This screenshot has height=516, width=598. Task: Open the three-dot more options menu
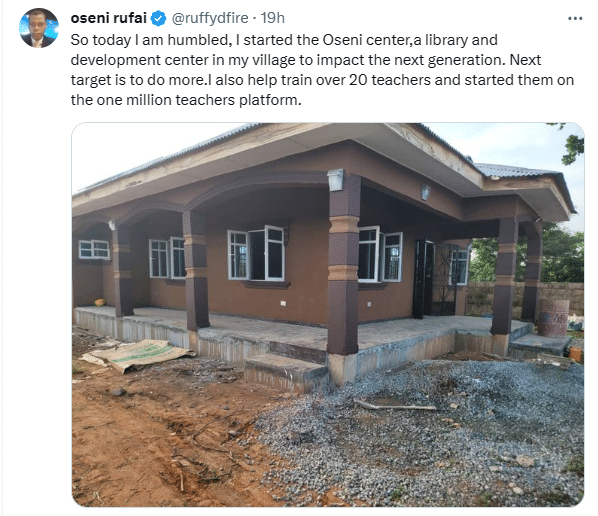tap(575, 18)
